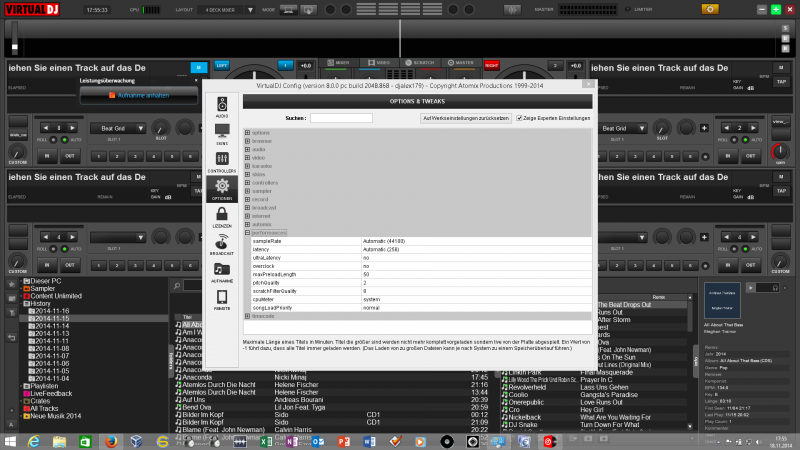Adjust the red gain knob on deck 2
800x450 pixels.
click(780, 151)
